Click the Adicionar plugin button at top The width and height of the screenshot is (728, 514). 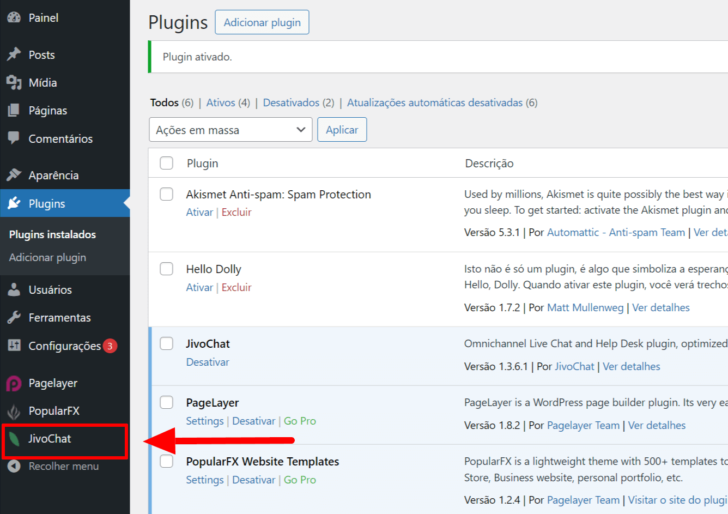point(262,22)
